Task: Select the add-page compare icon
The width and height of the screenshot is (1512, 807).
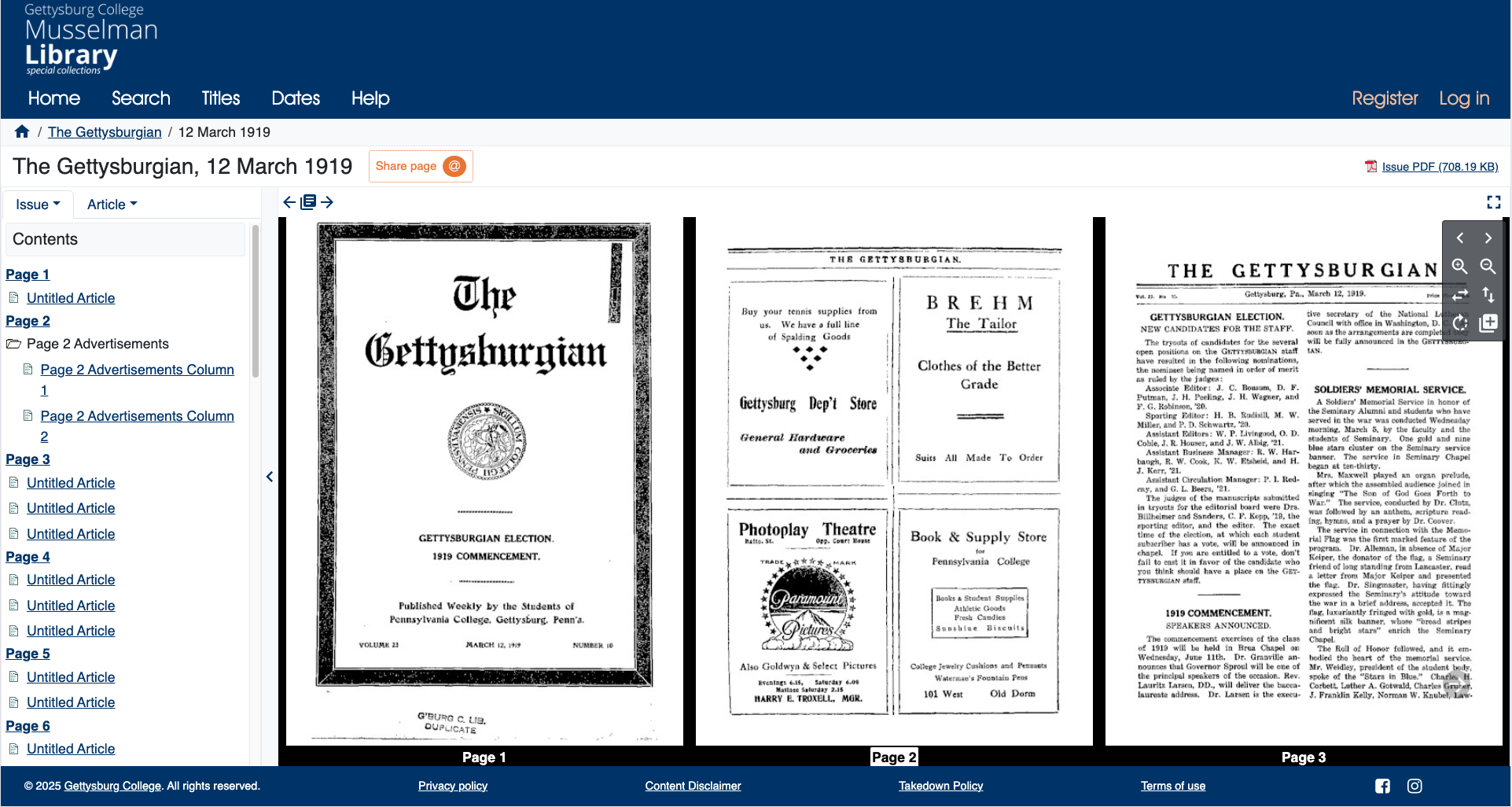Action: pos(1488,322)
